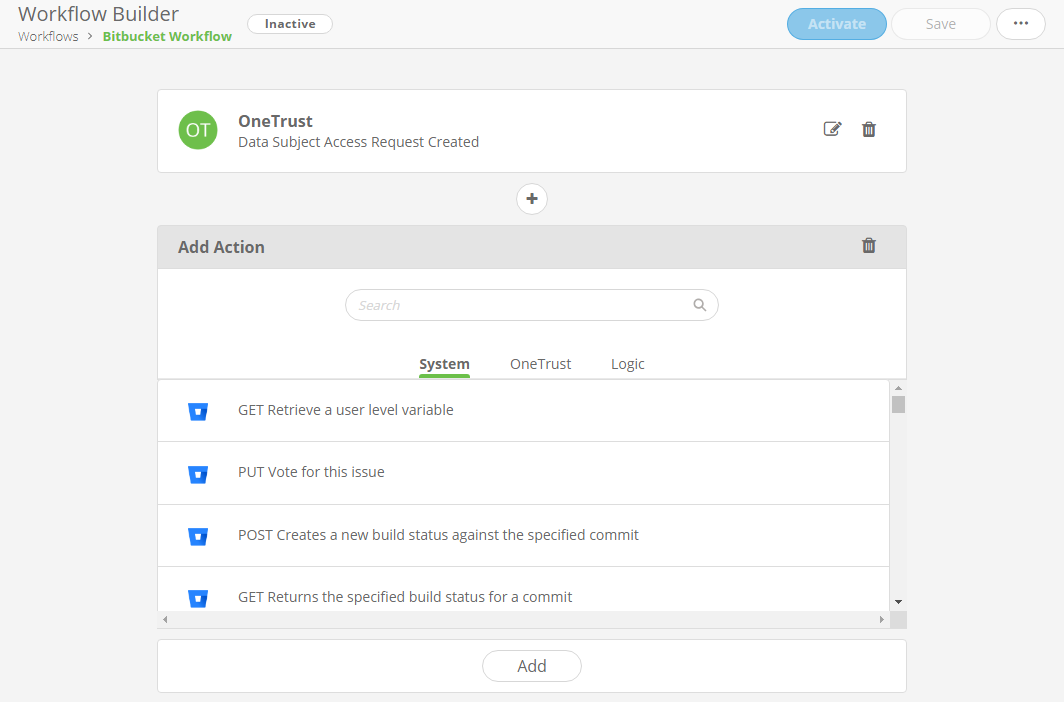The height and width of the screenshot is (702, 1064).
Task: Open the edit pencil on the OneTrust trigger
Action: 832,129
